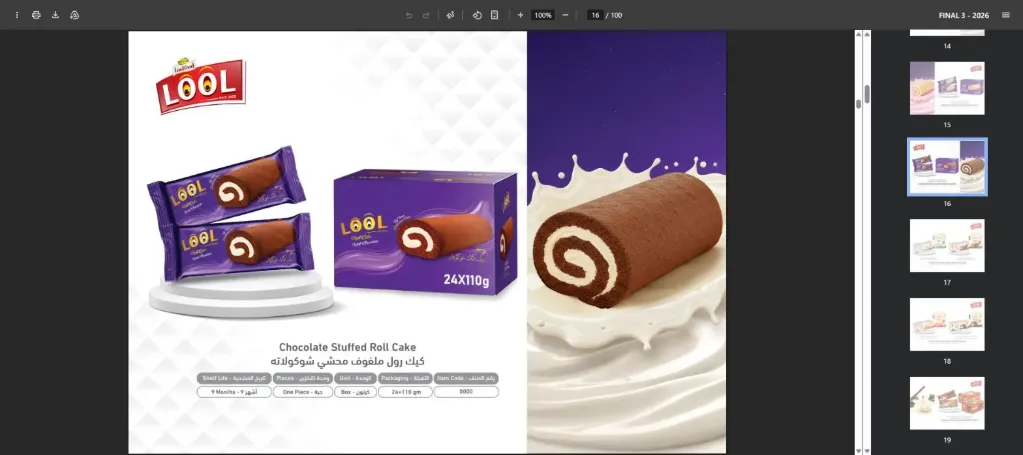This screenshot has width=1023, height=455.
Task: Click the Packaging header pill
Action: click(x=405, y=378)
